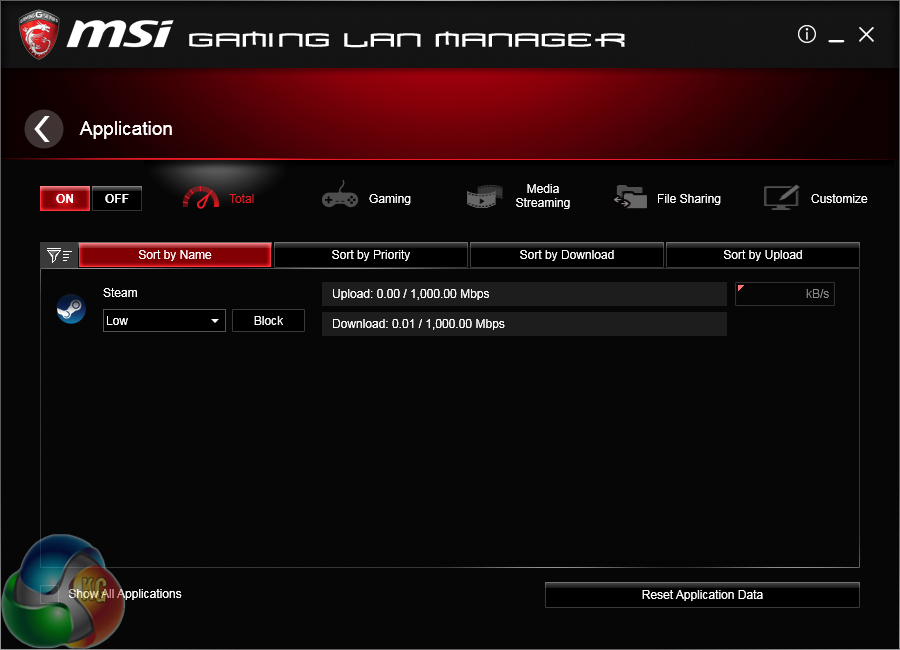Select the Total speedometer icon

[x=201, y=198]
